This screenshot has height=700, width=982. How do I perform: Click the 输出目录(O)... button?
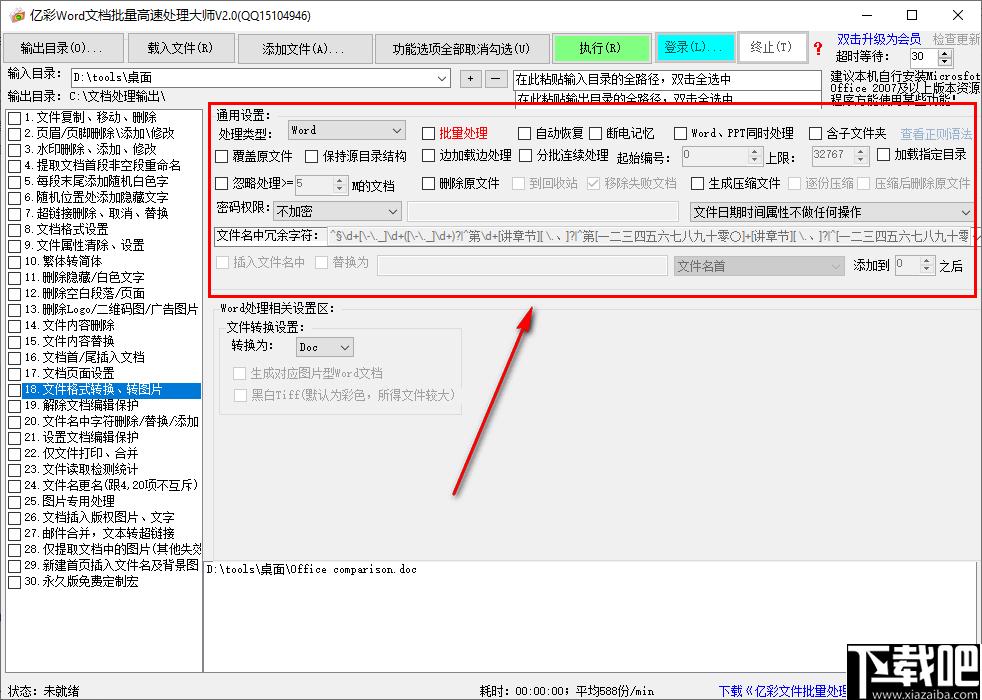[61, 48]
